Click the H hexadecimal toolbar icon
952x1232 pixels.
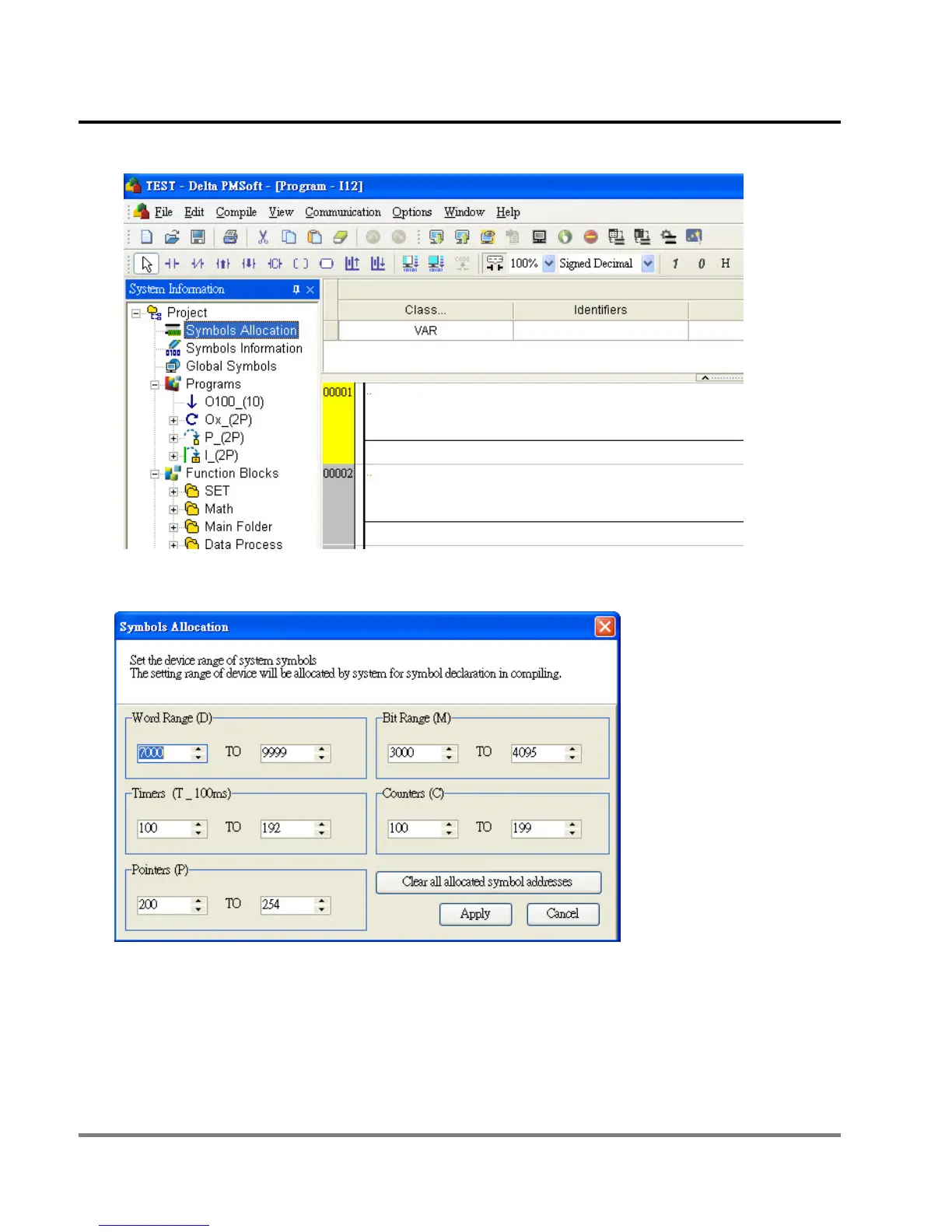[x=726, y=264]
